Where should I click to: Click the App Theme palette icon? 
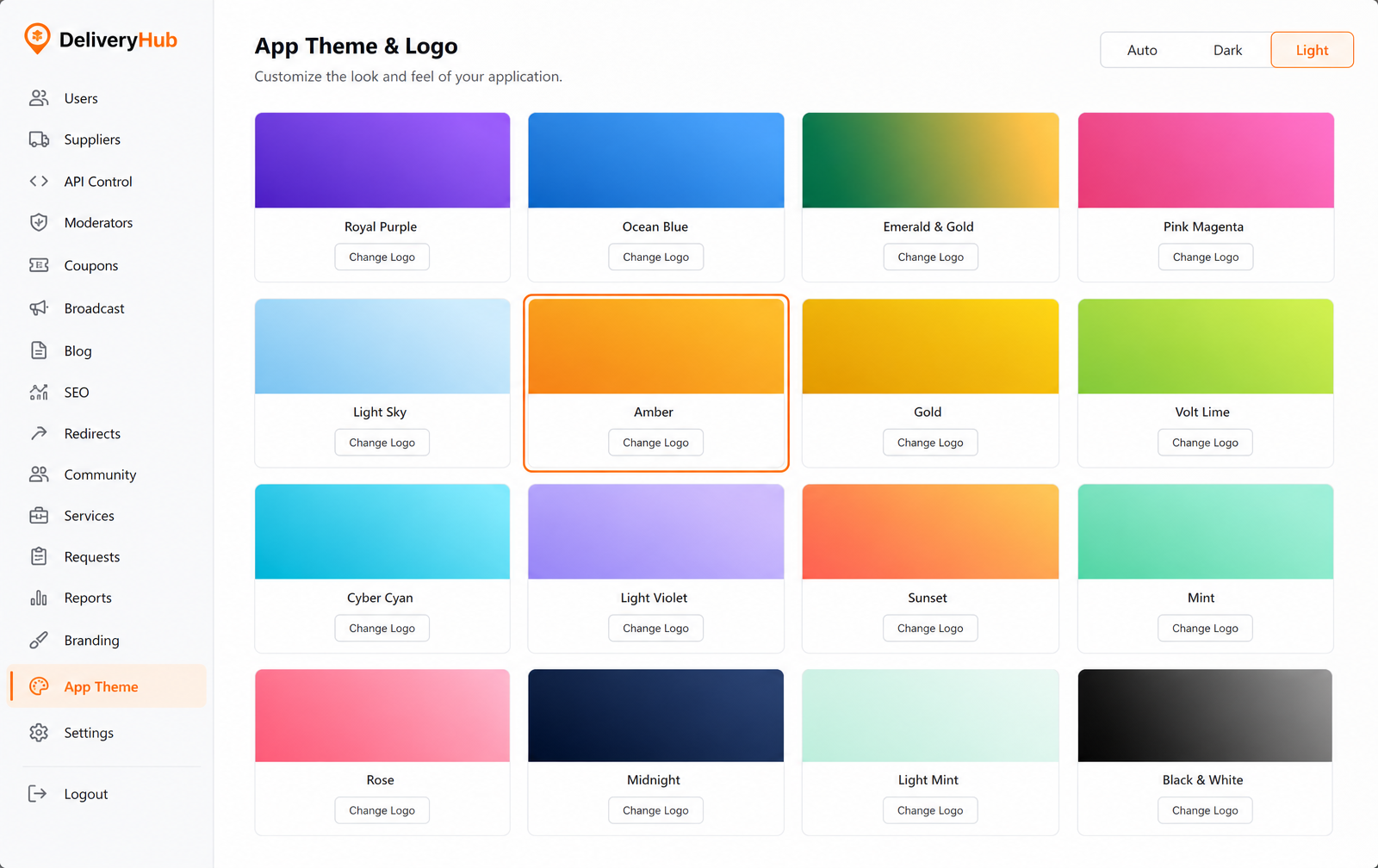pyautogui.click(x=39, y=686)
